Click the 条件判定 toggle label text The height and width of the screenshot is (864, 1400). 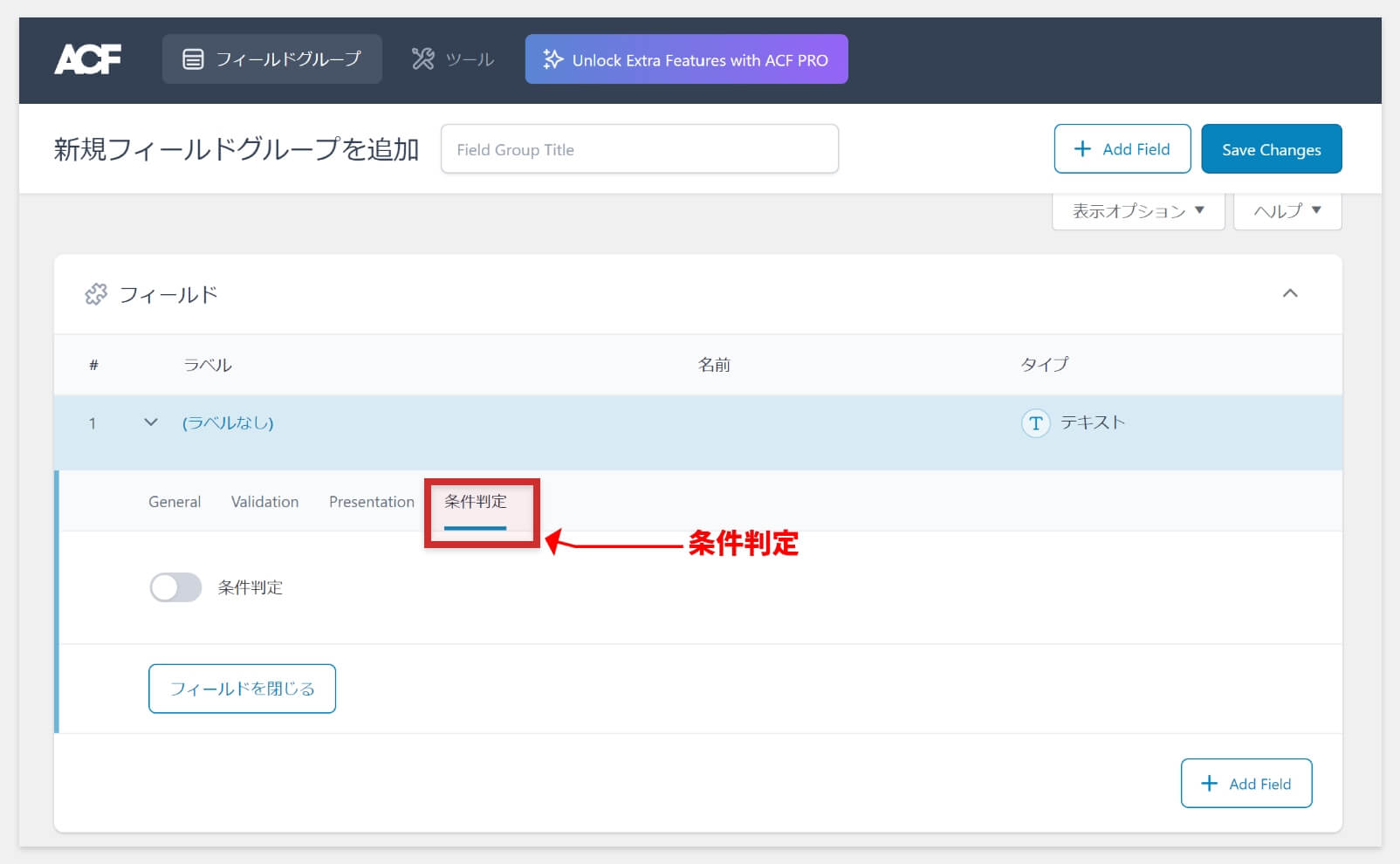pos(250,587)
